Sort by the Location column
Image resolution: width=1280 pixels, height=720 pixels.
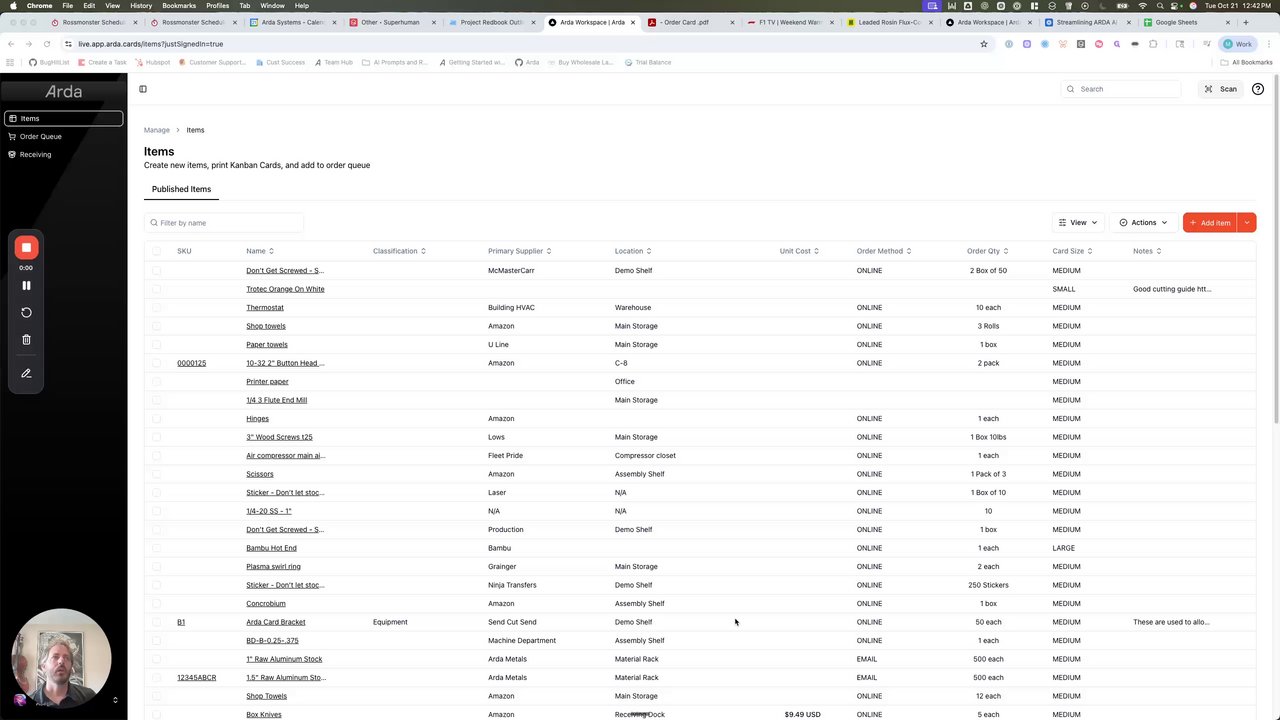click(633, 251)
